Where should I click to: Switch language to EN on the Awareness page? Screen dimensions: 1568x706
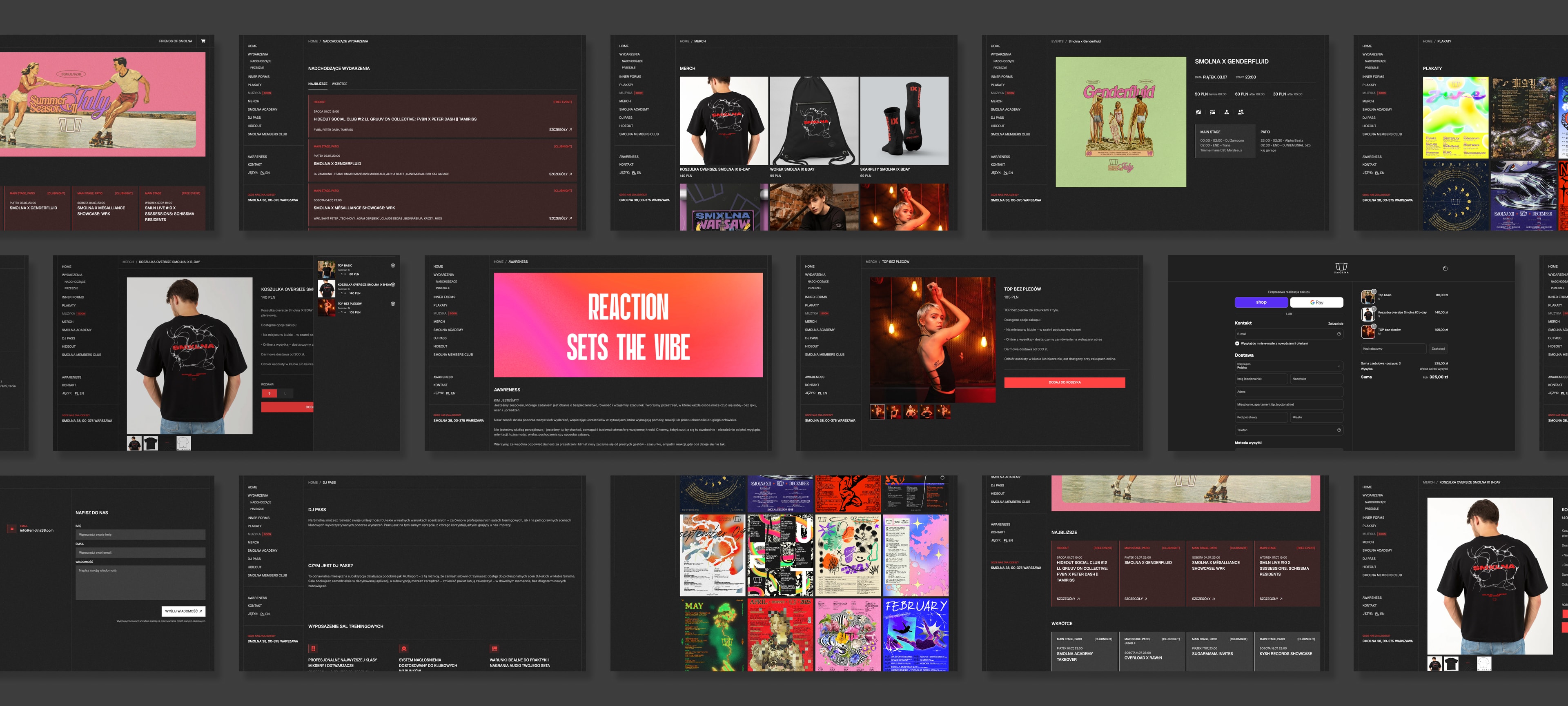[x=454, y=393]
